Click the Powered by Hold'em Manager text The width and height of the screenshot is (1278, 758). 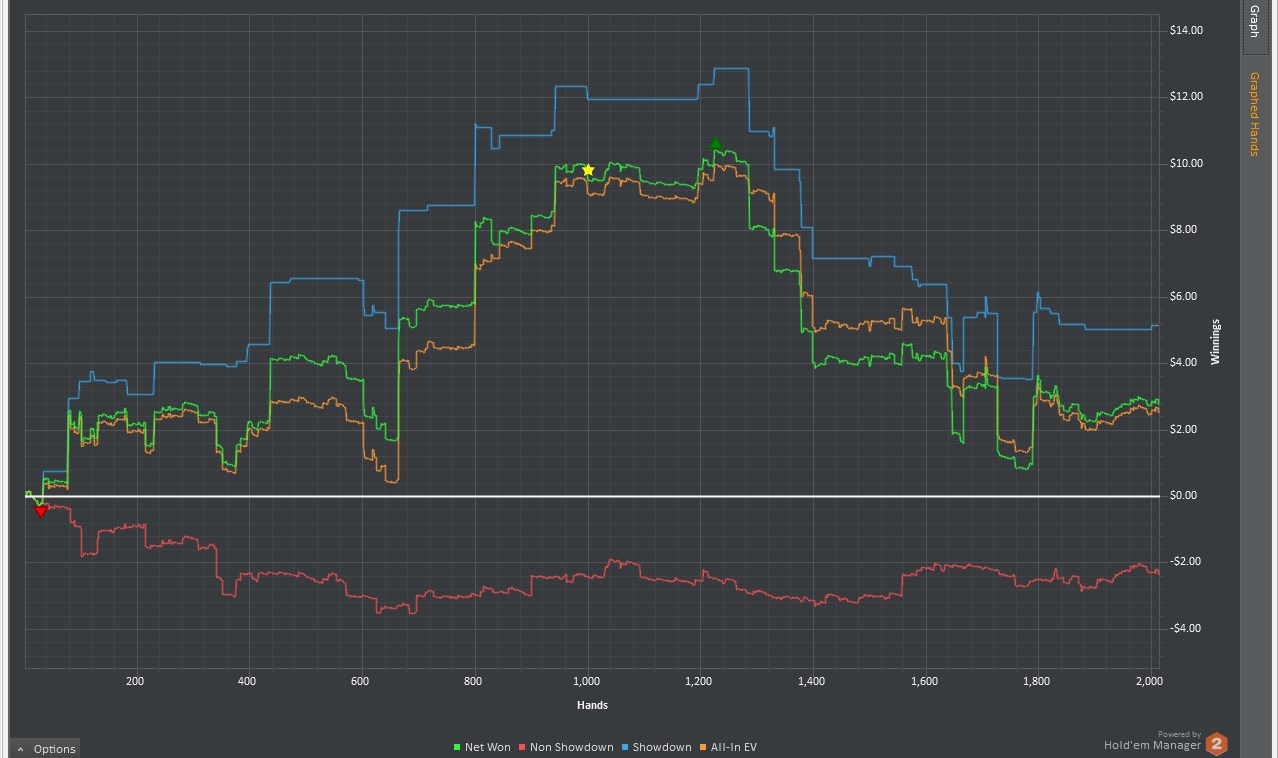pyautogui.click(x=1152, y=740)
